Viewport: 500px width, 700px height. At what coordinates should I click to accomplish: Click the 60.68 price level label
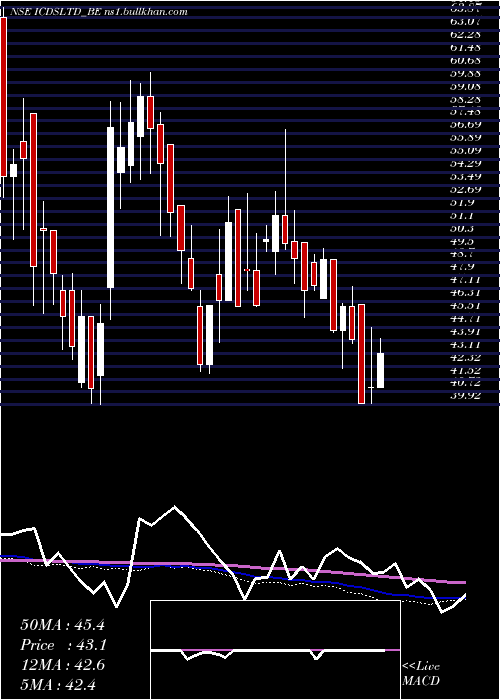click(467, 59)
